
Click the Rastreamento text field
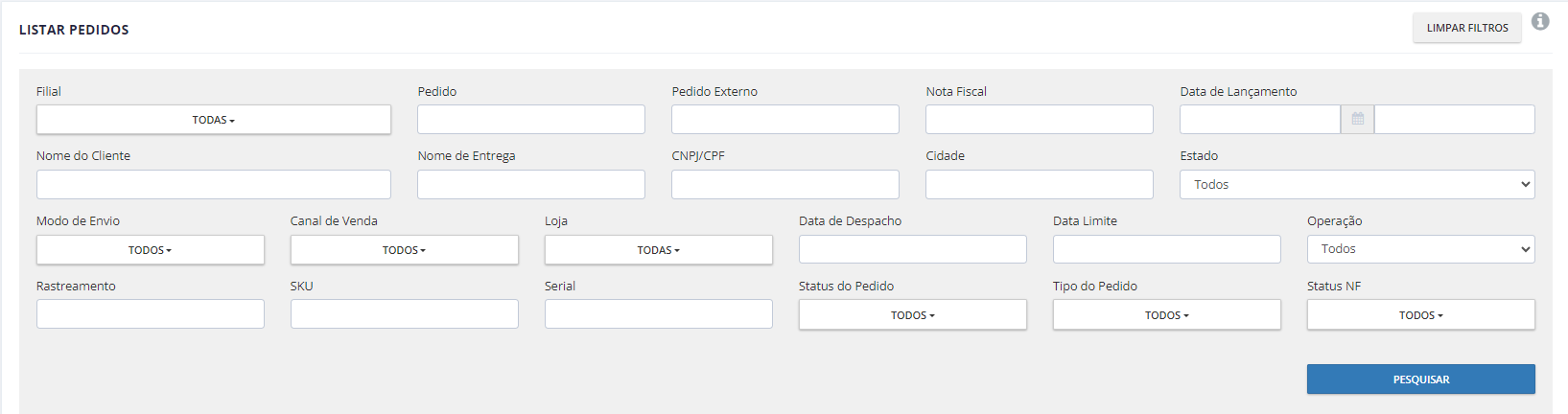151,314
